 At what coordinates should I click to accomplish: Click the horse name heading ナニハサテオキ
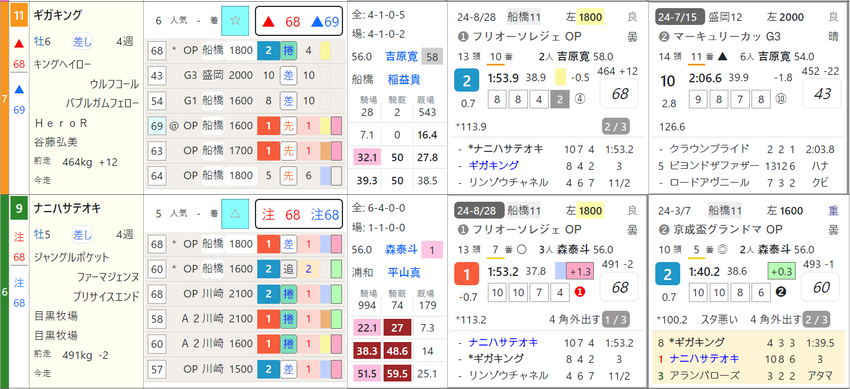67,208
